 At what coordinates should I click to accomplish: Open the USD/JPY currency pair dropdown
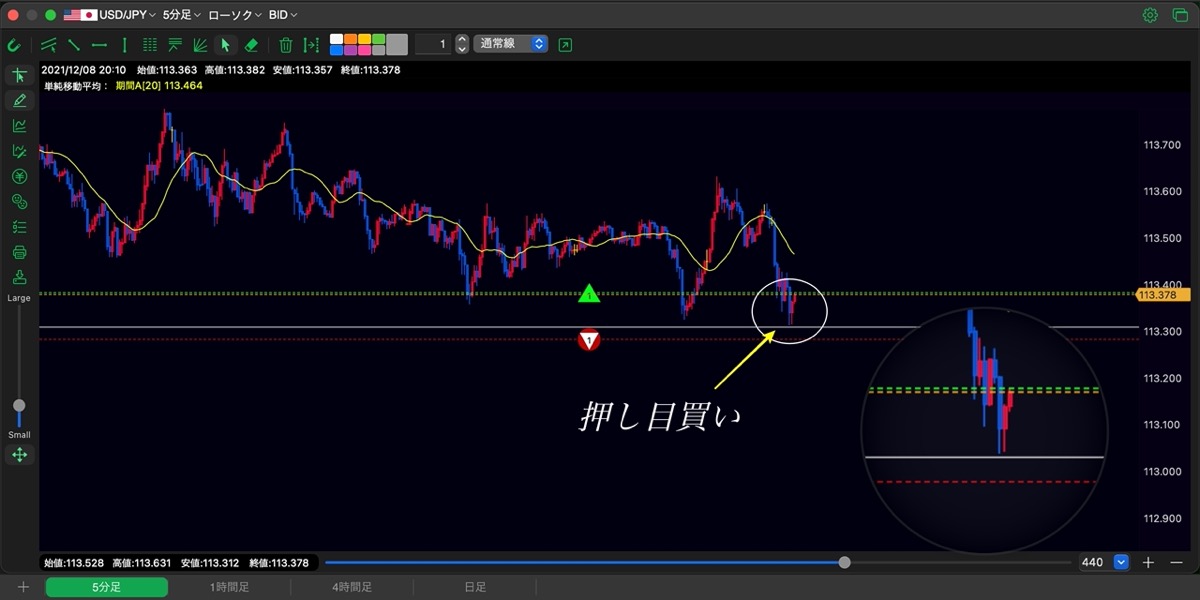pos(109,15)
